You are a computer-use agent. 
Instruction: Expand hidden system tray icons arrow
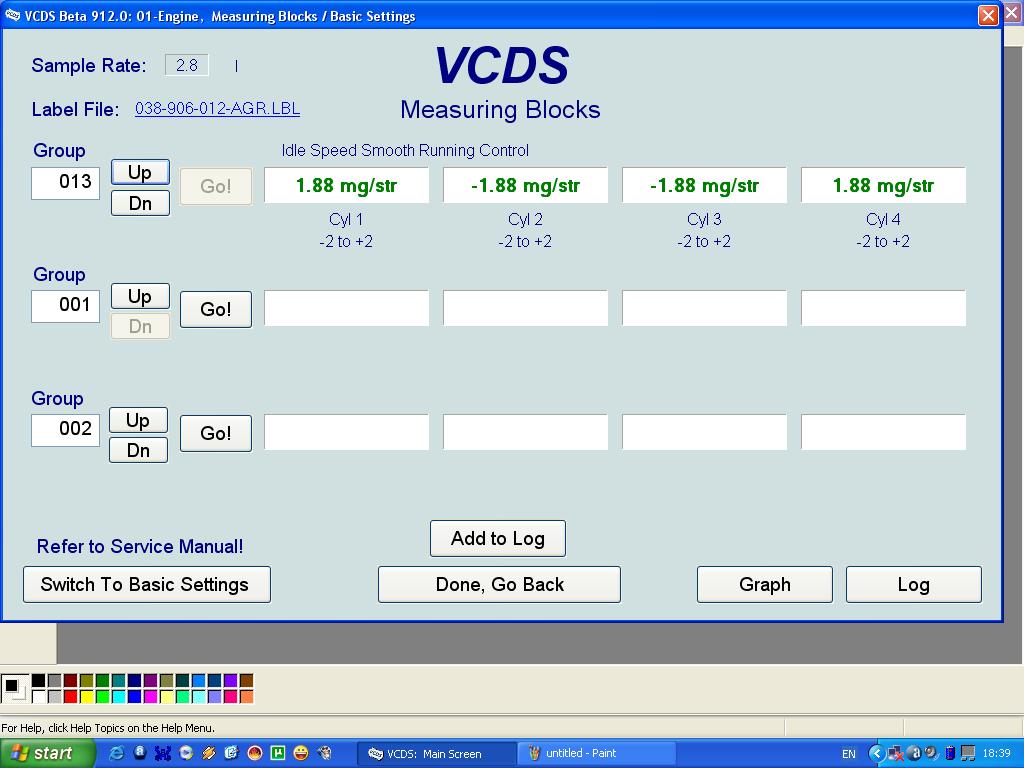[877, 753]
